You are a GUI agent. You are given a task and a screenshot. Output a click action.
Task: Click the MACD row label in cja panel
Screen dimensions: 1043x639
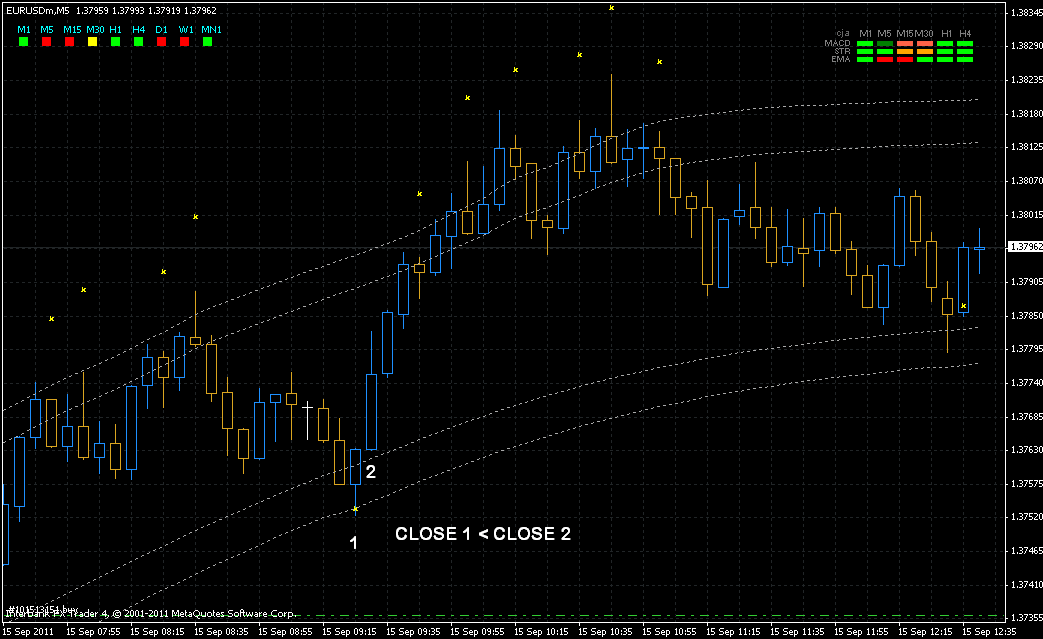click(837, 43)
